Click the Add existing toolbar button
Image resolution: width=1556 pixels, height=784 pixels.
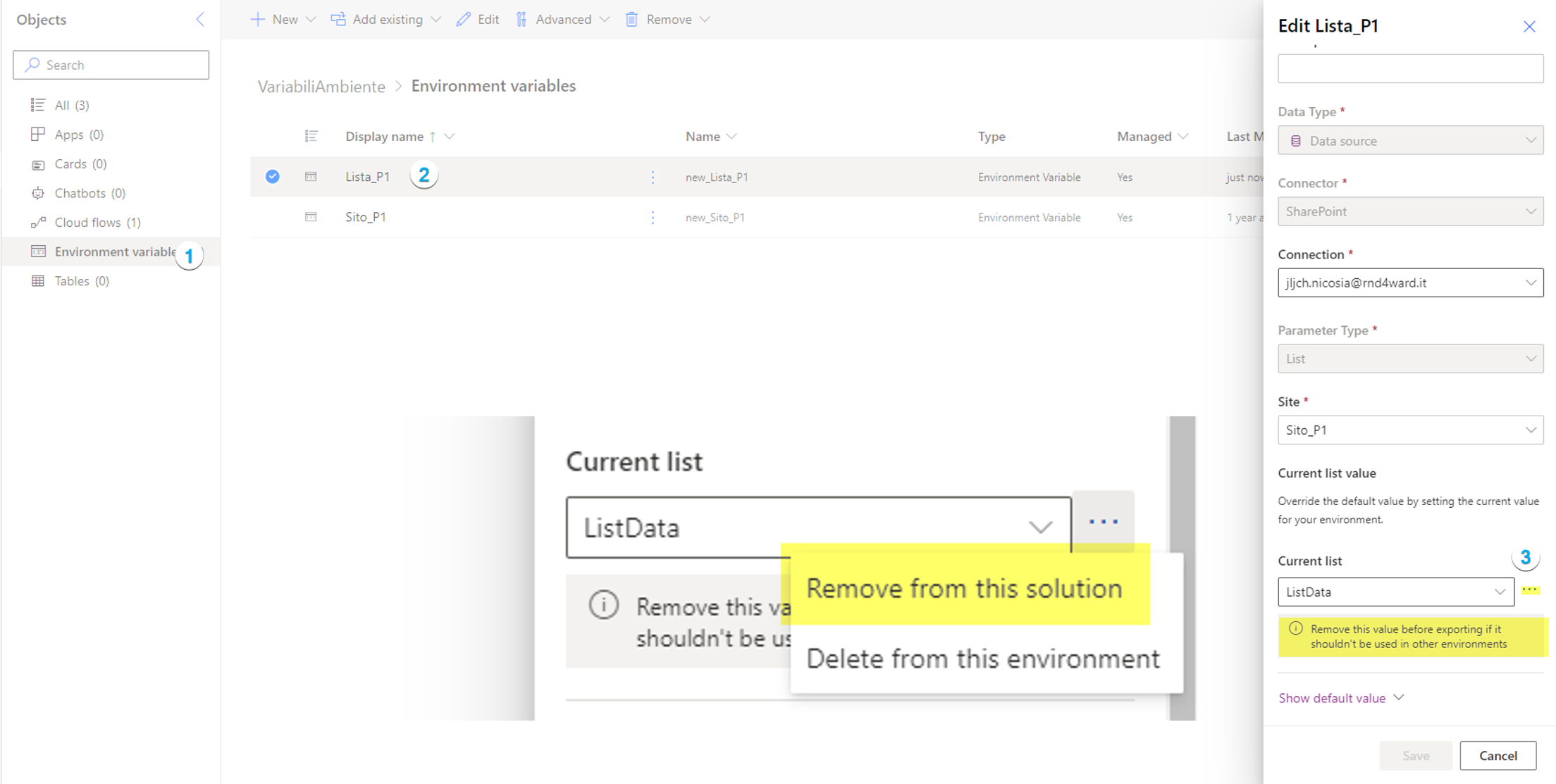click(386, 20)
